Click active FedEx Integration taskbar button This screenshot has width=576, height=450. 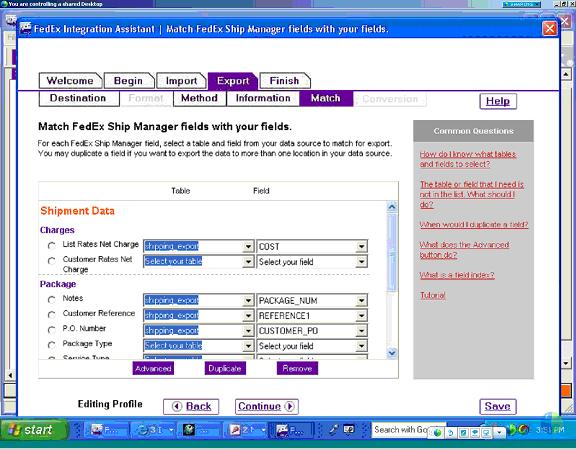[x=291, y=430]
